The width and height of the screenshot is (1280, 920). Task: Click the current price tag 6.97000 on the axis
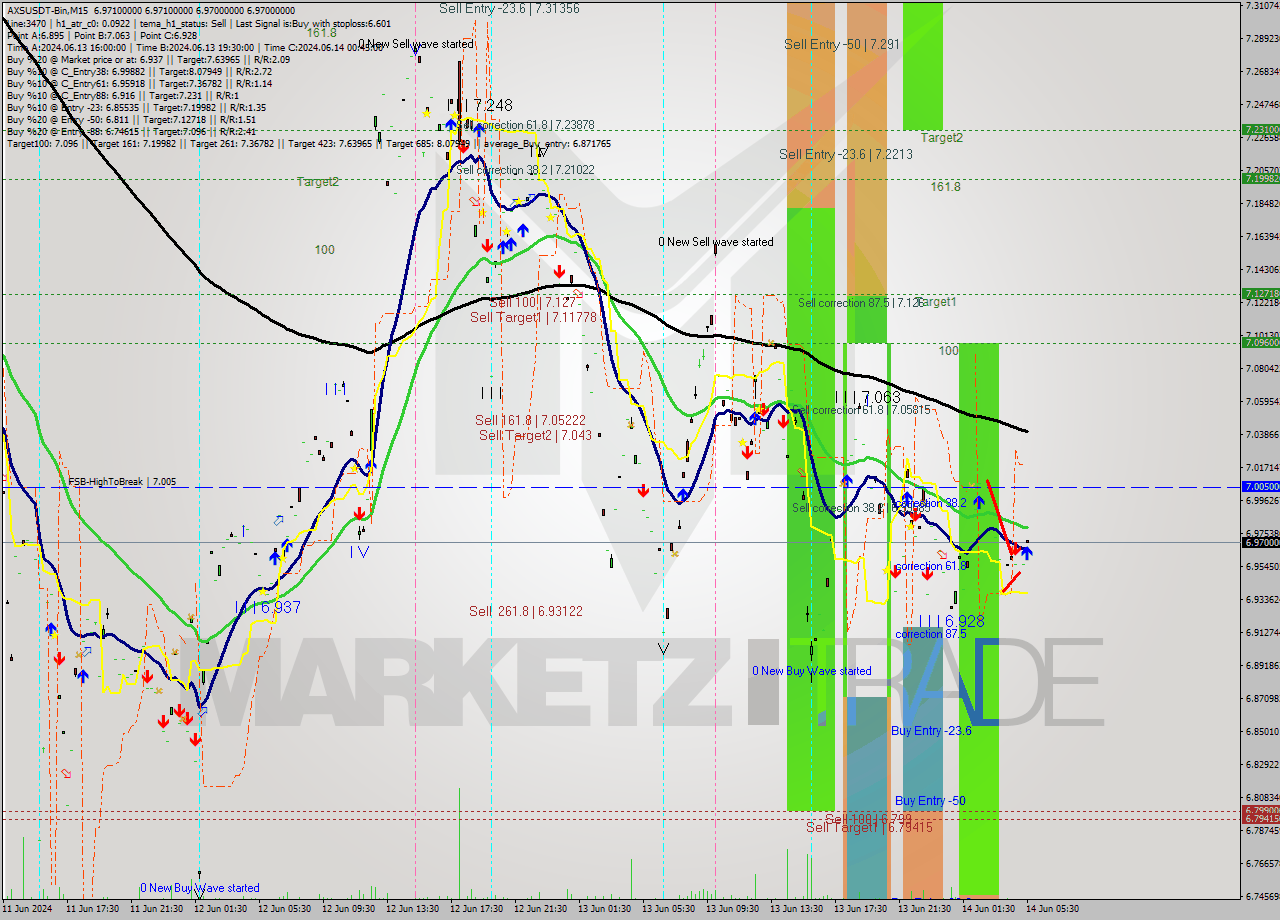click(x=1259, y=542)
